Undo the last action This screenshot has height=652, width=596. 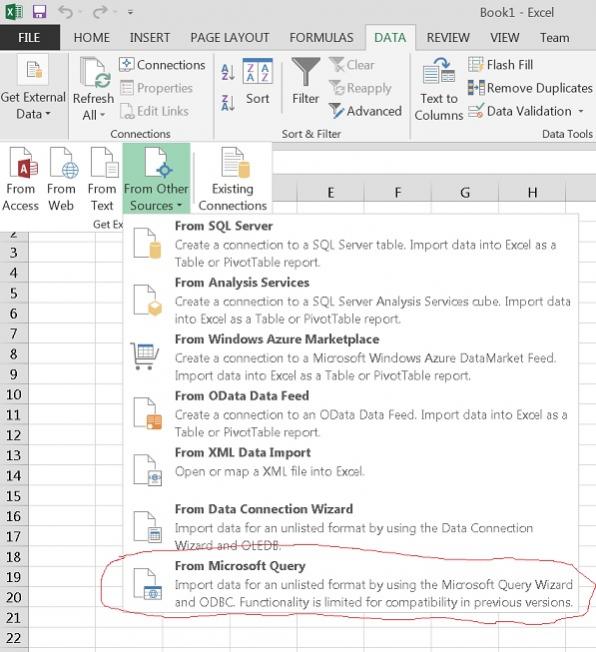click(66, 12)
